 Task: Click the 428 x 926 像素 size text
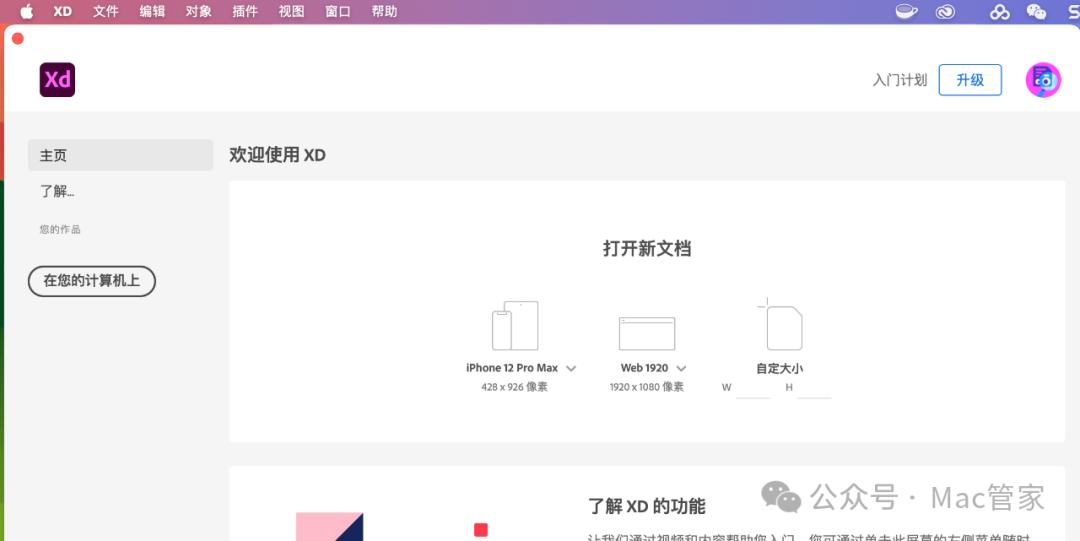(x=515, y=387)
